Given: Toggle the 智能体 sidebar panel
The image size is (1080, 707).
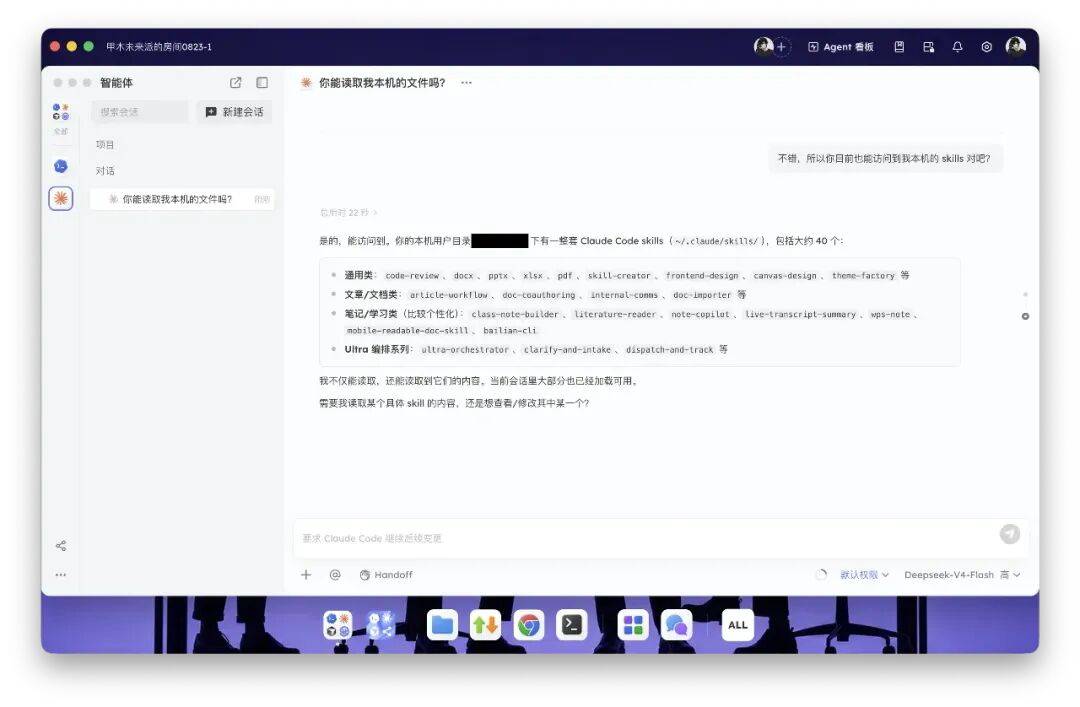Looking at the screenshot, I should point(262,83).
